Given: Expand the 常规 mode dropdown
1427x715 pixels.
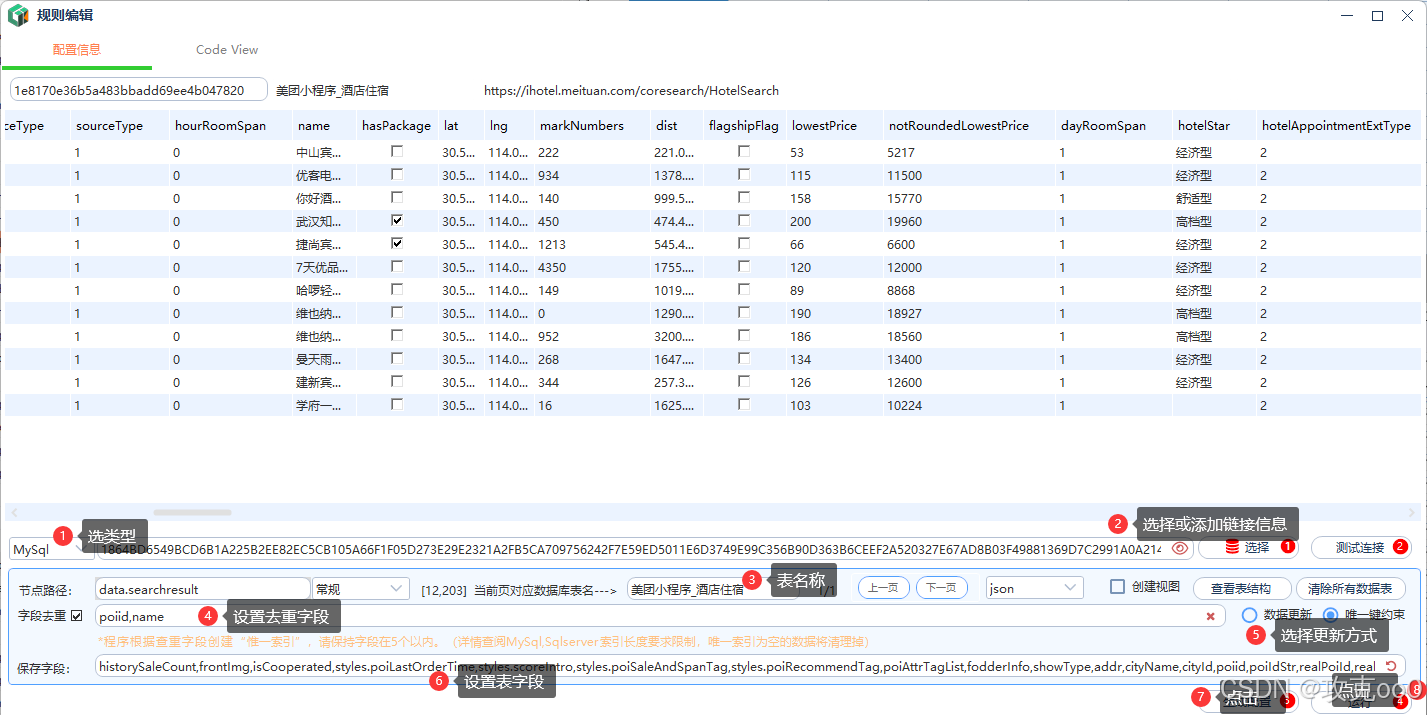Looking at the screenshot, I should pos(360,589).
